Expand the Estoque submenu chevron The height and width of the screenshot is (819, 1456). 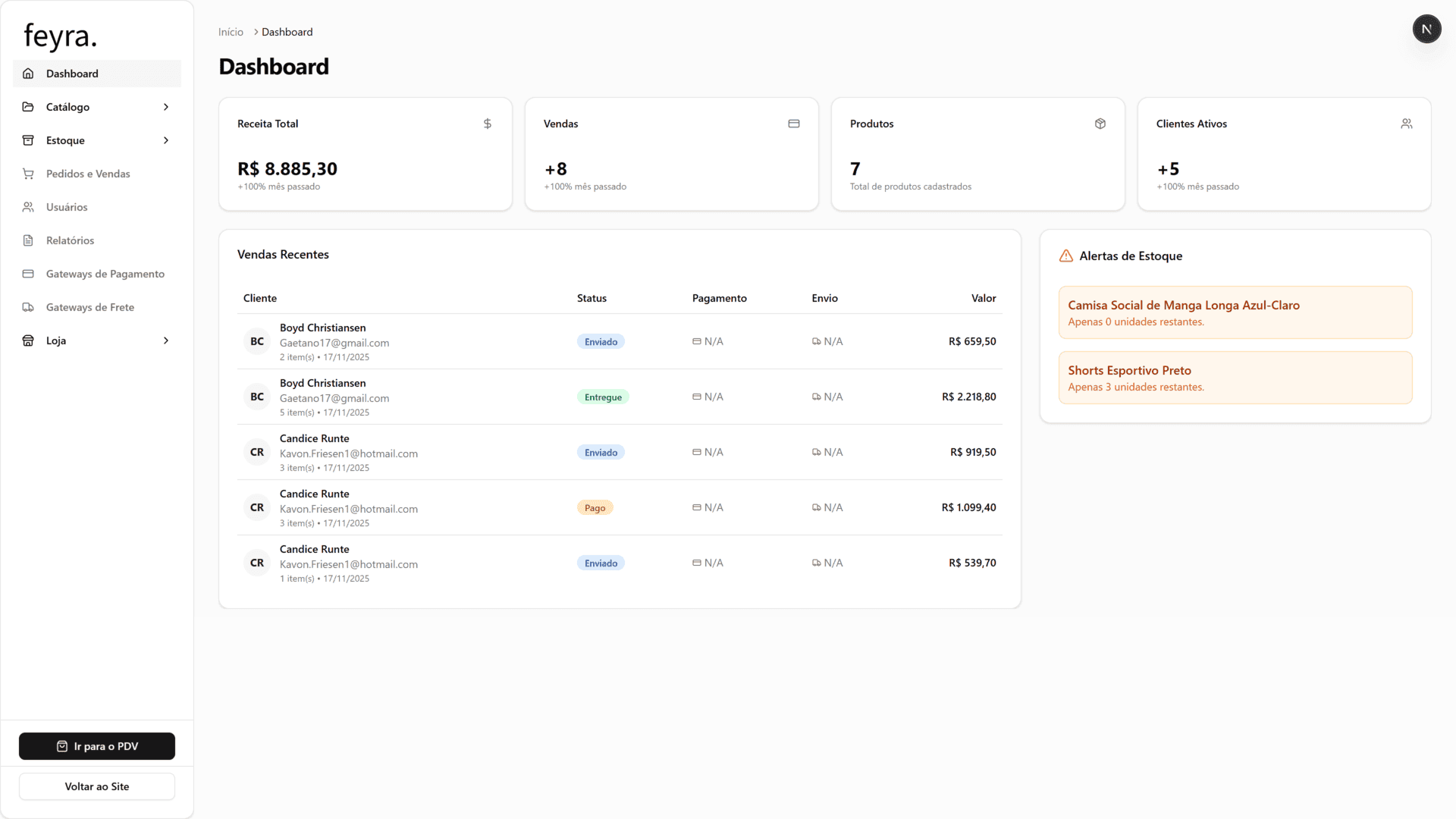[x=166, y=140]
